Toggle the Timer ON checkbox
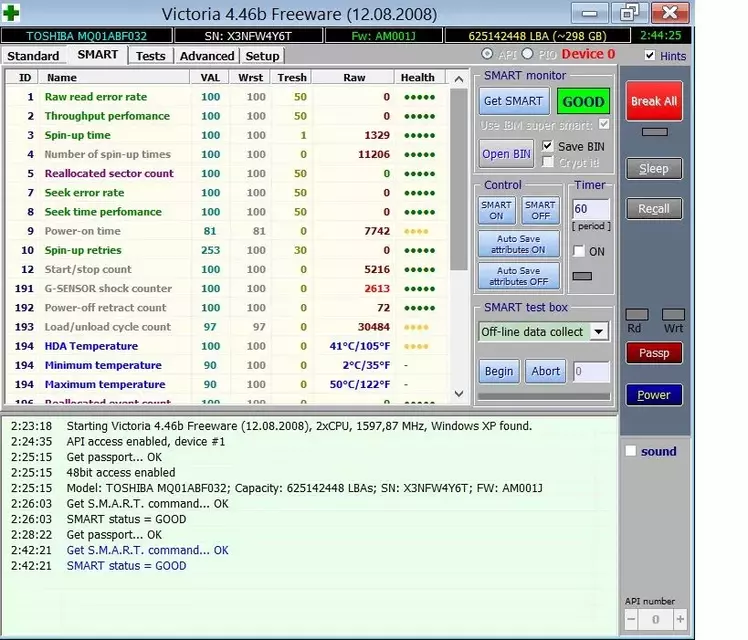Viewport: 748px width, 640px height. pyautogui.click(x=579, y=251)
